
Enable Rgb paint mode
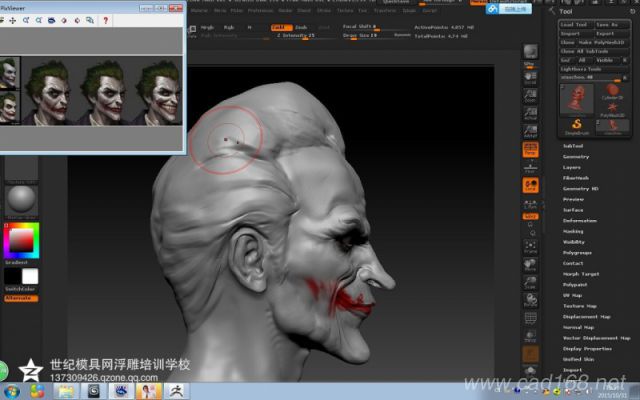click(x=229, y=27)
